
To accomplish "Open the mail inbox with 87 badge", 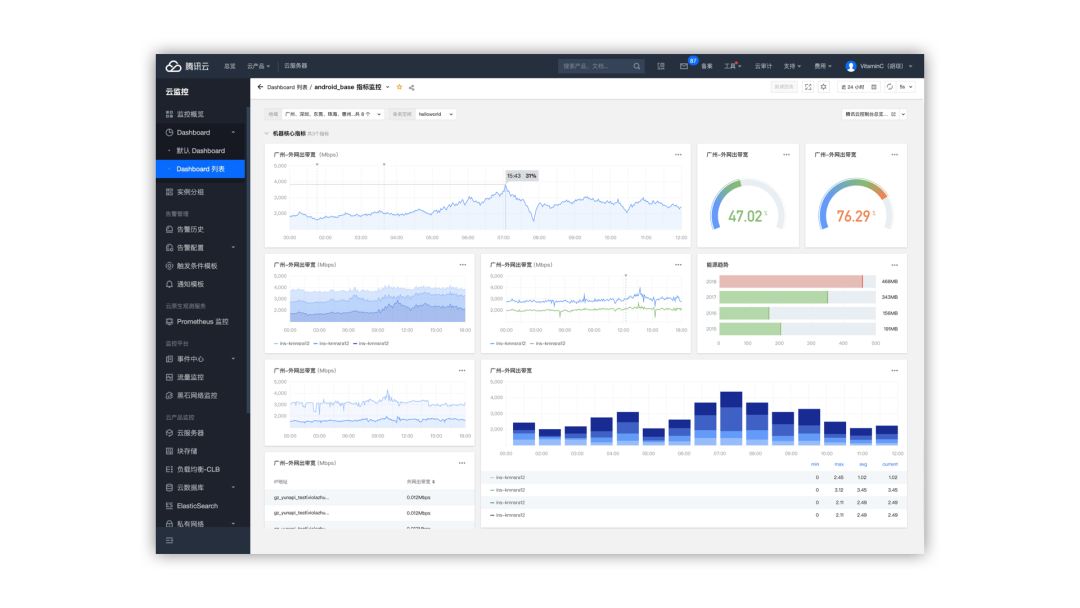I will point(684,66).
